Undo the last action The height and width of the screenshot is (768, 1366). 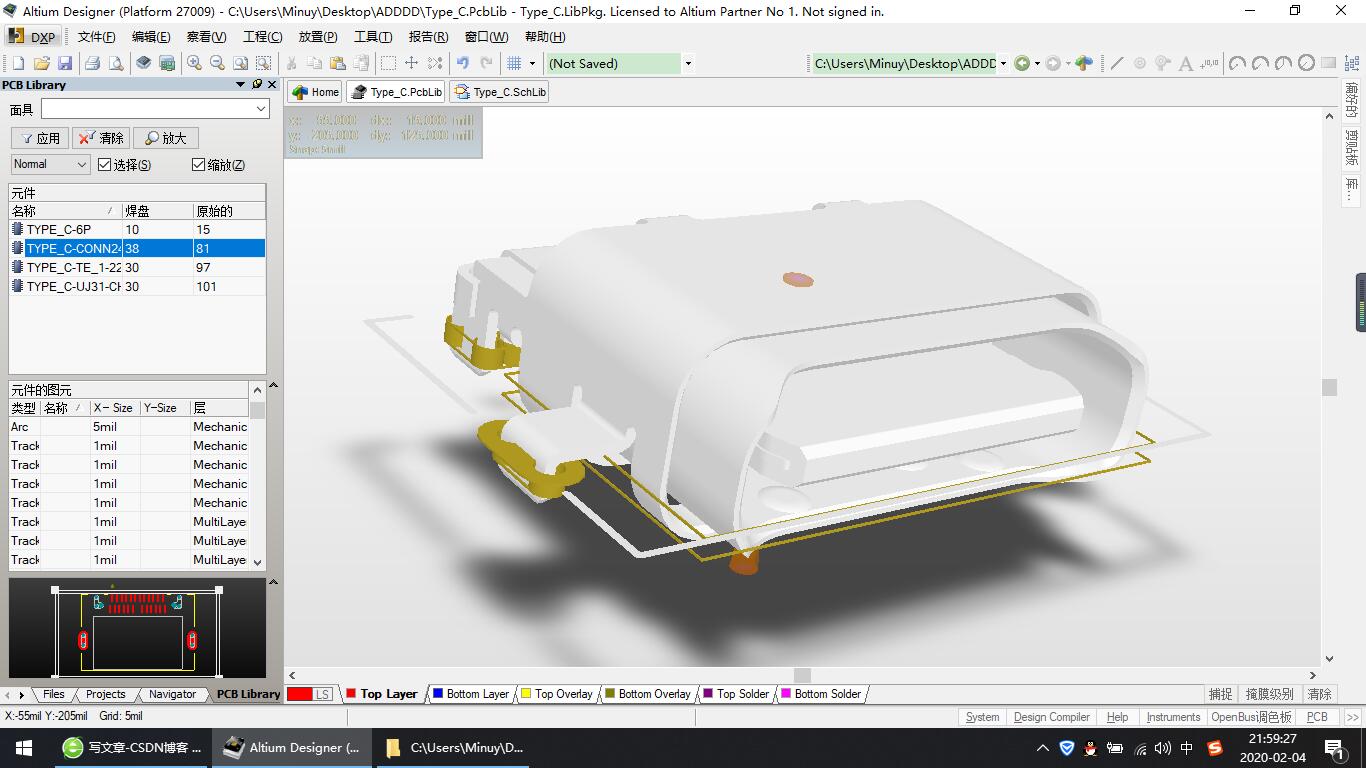(x=463, y=63)
